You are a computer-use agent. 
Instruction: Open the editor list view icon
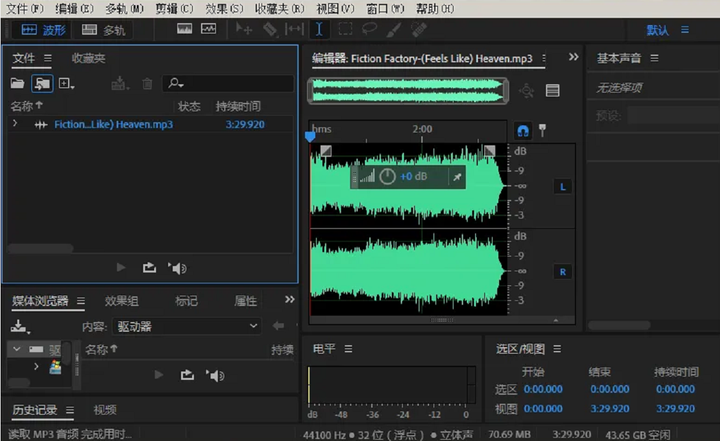click(x=552, y=91)
